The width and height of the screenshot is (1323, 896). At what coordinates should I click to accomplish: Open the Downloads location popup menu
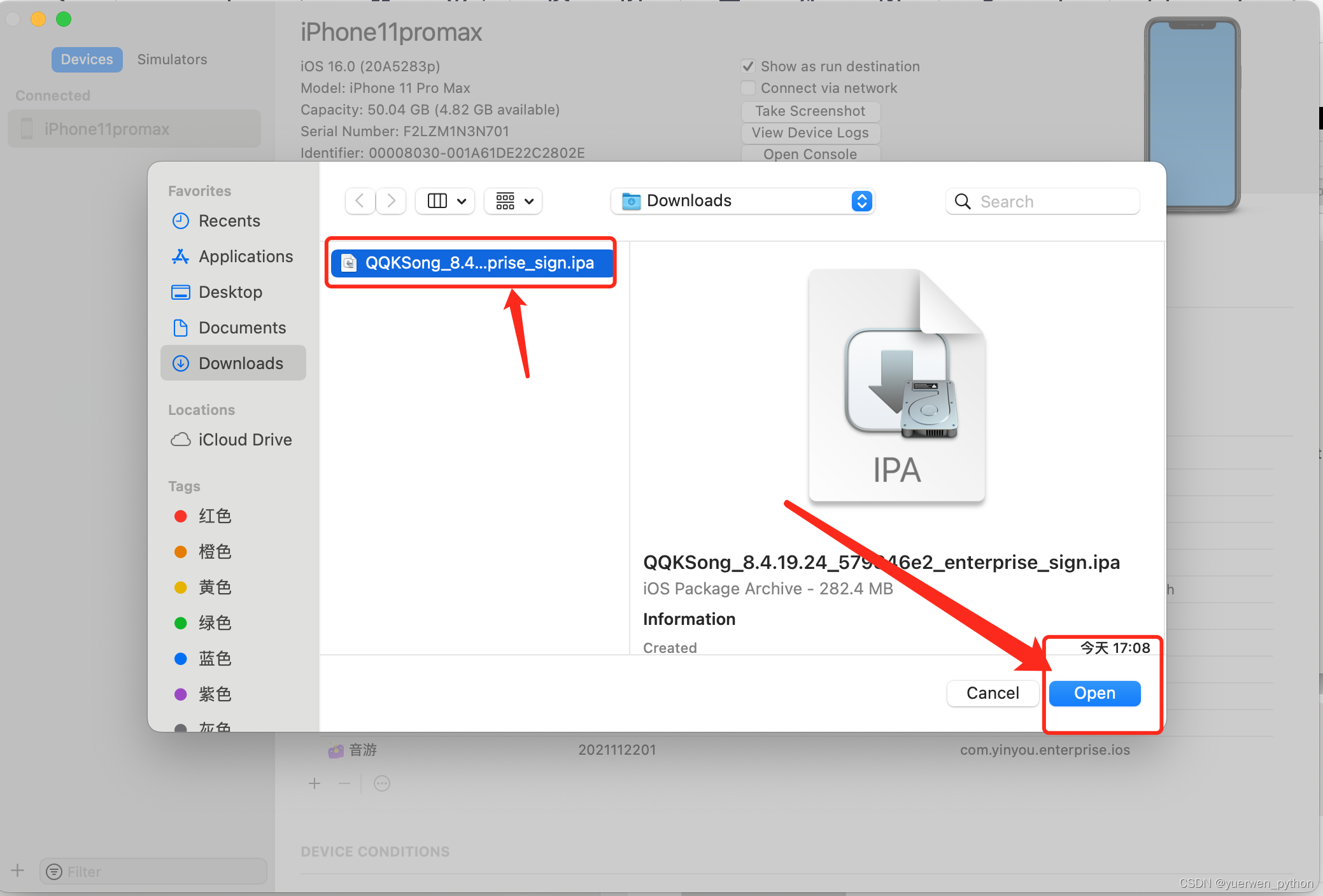pyautogui.click(x=742, y=201)
